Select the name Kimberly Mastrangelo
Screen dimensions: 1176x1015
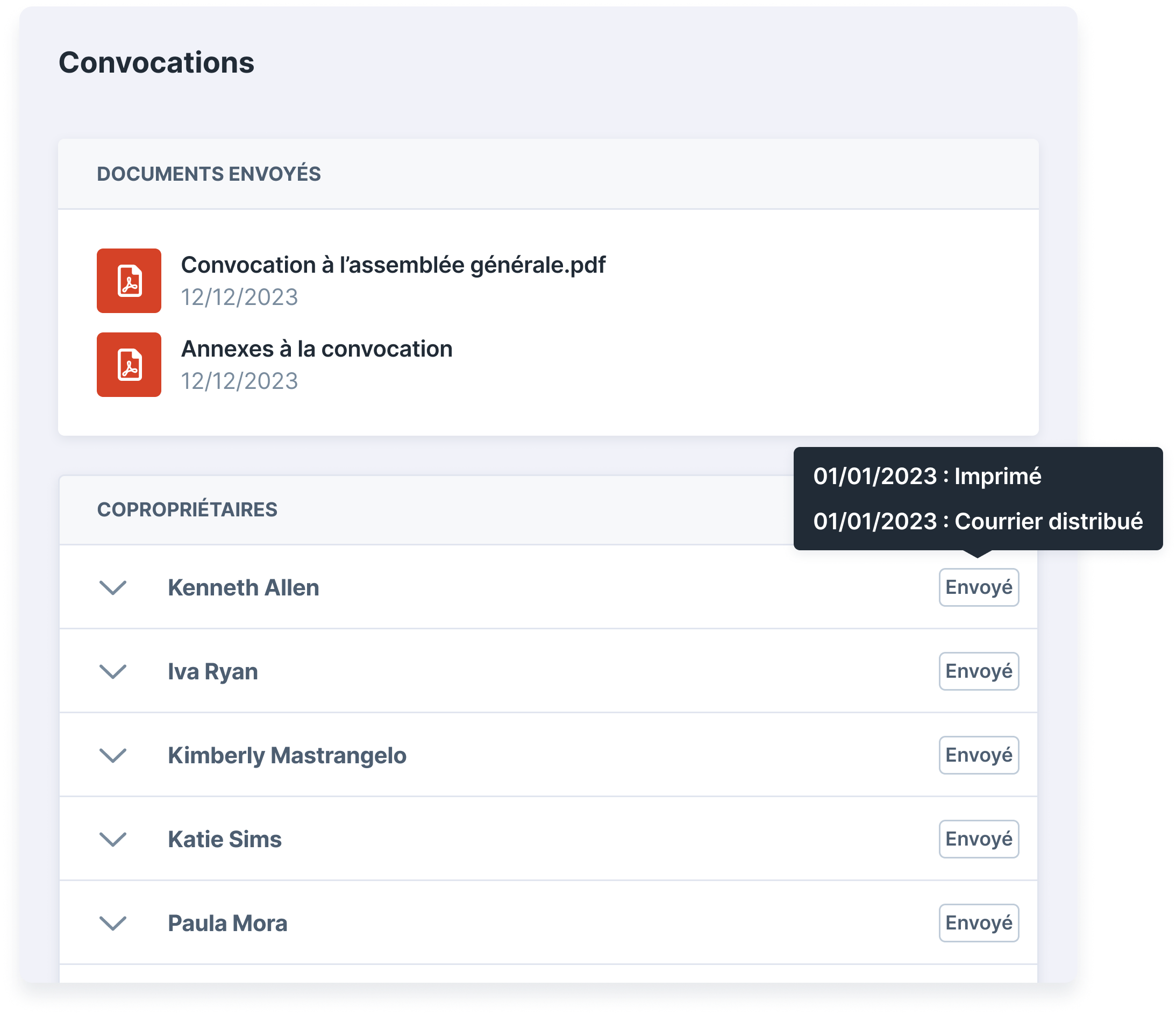287,756
